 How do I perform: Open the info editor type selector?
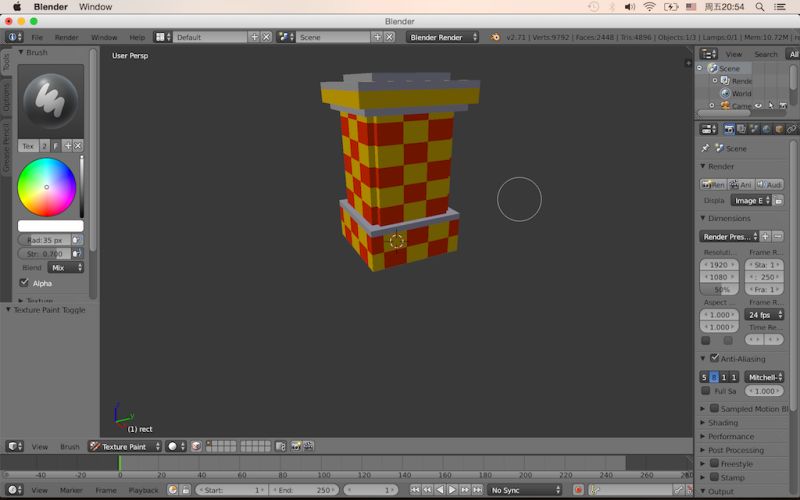pos(14,37)
